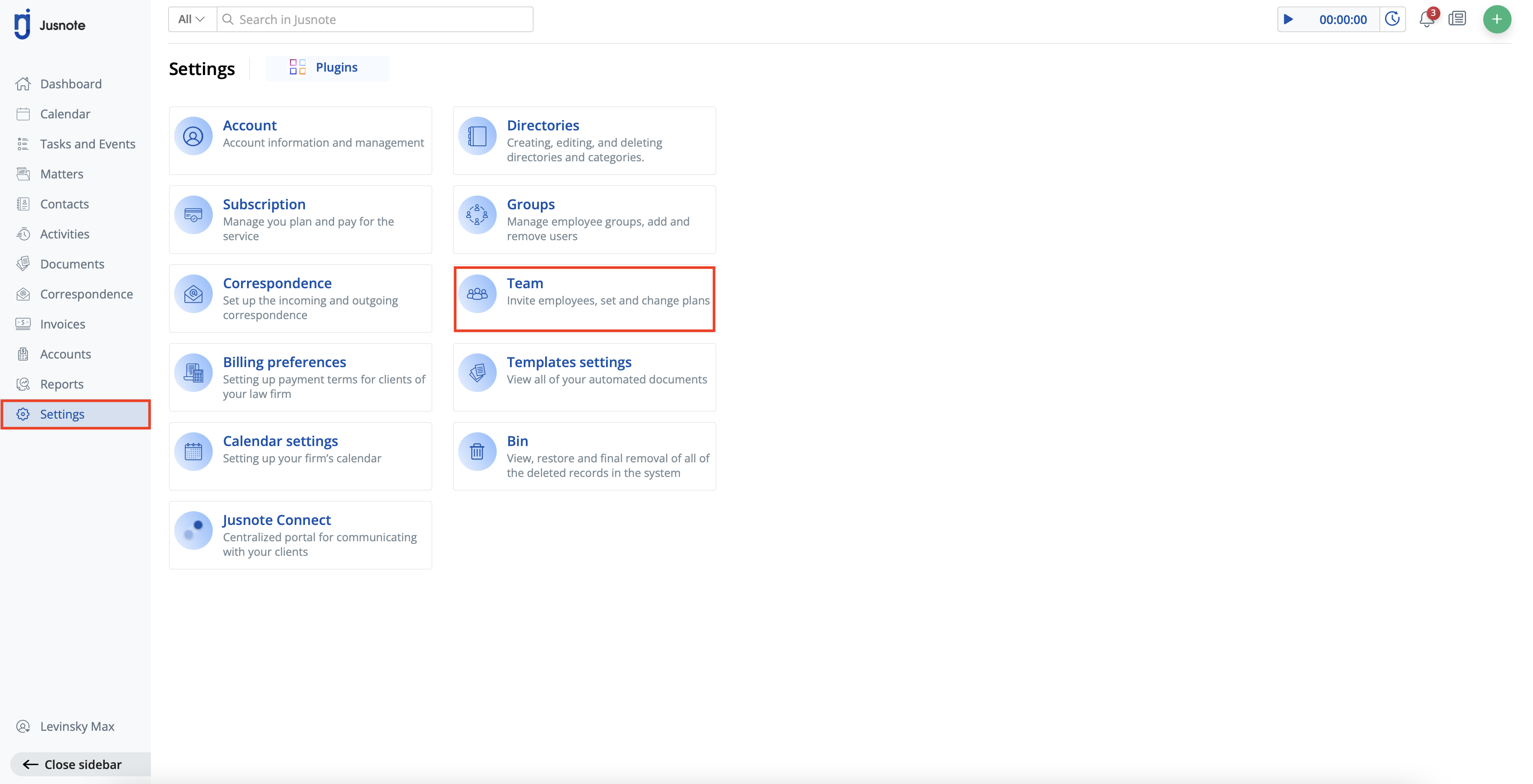
Task: Click the Documents sidebar icon
Action: pos(23,264)
